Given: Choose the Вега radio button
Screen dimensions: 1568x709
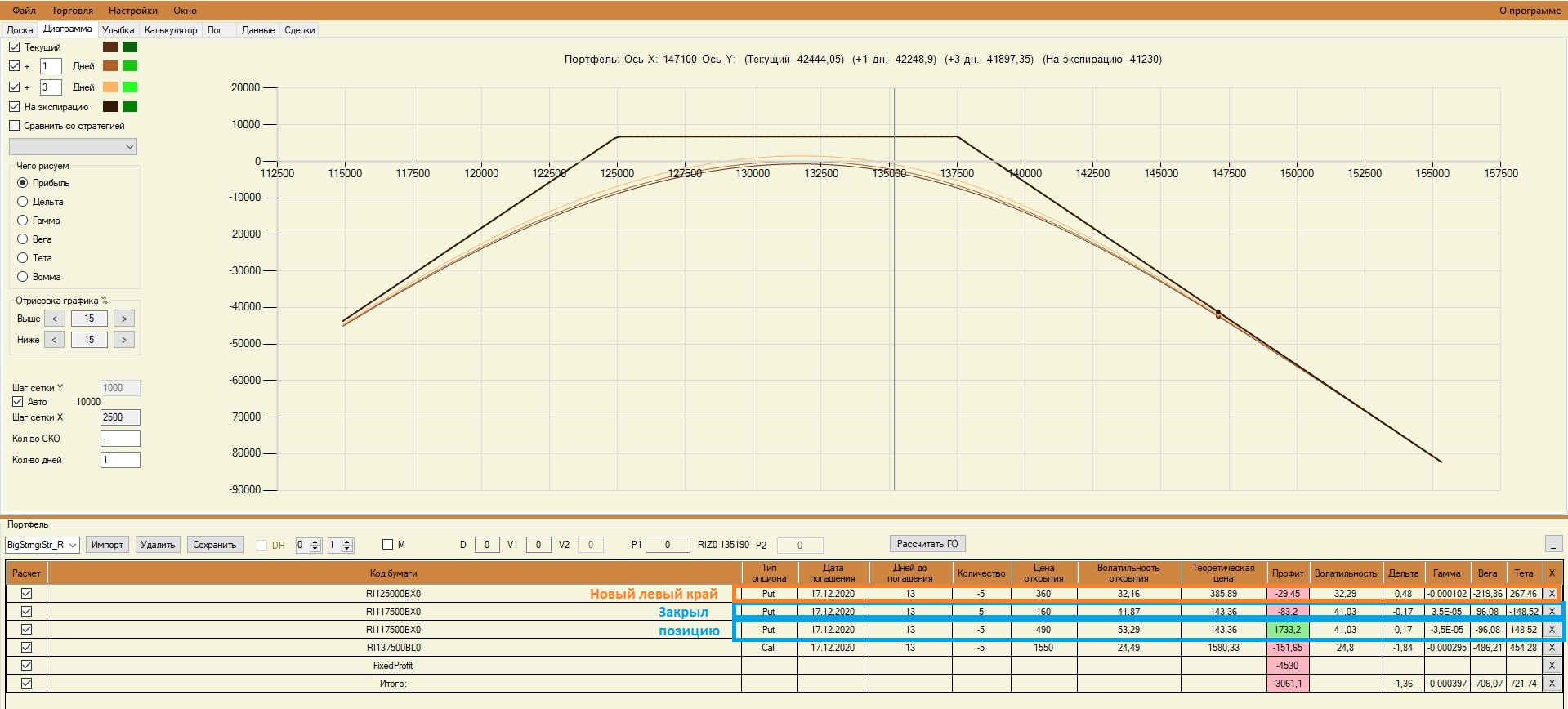Looking at the screenshot, I should [23, 239].
